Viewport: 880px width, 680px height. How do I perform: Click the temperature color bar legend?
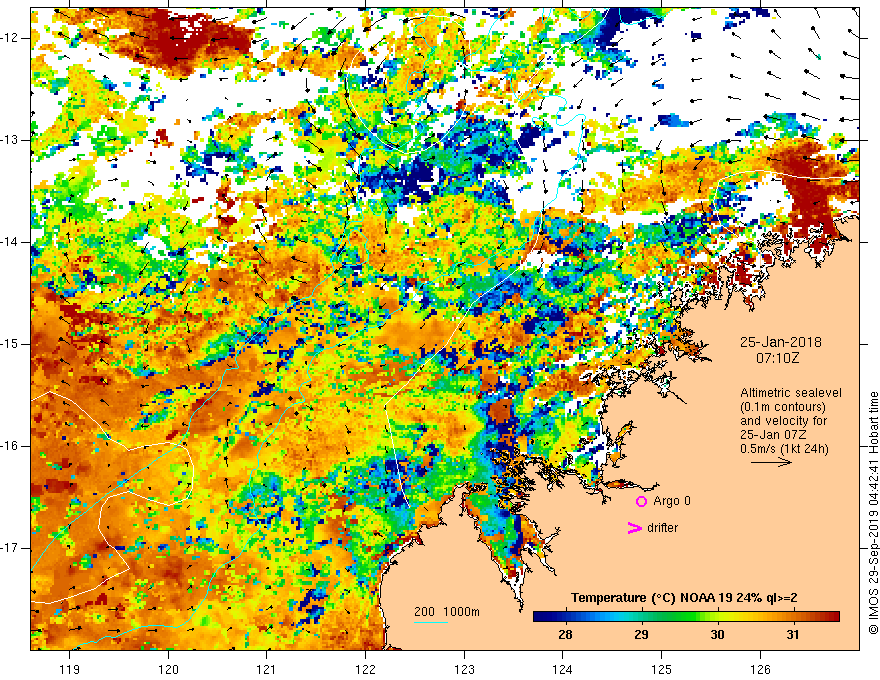click(x=686, y=617)
